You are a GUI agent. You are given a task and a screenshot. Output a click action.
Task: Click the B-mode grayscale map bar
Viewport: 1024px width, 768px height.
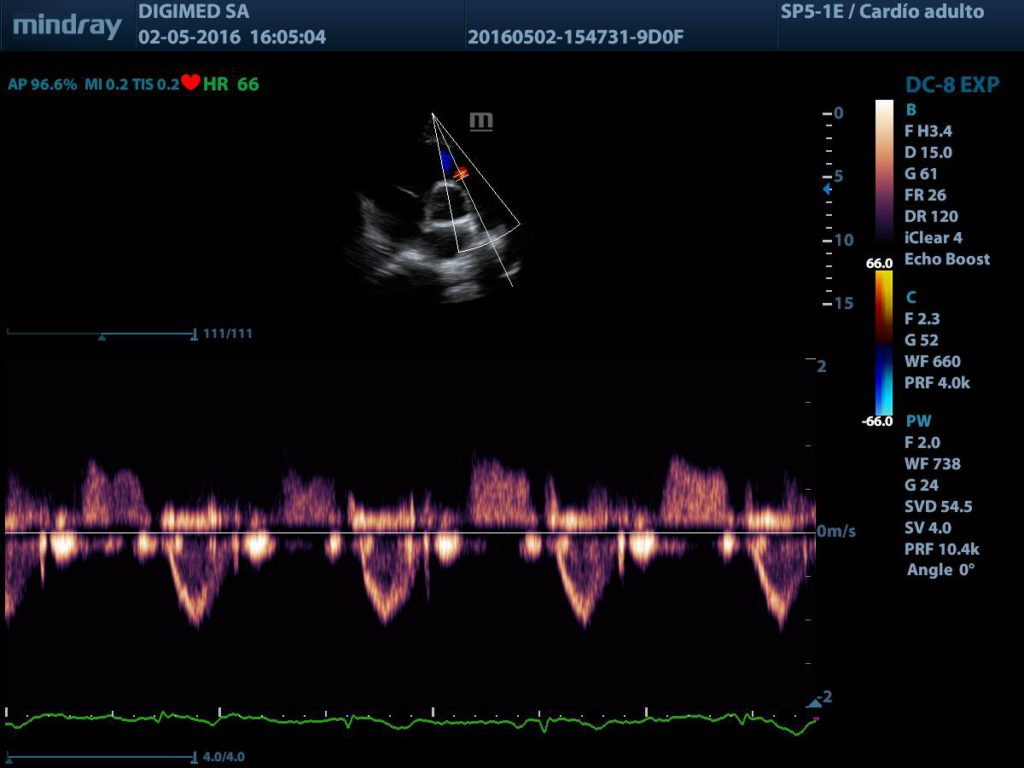[884, 172]
